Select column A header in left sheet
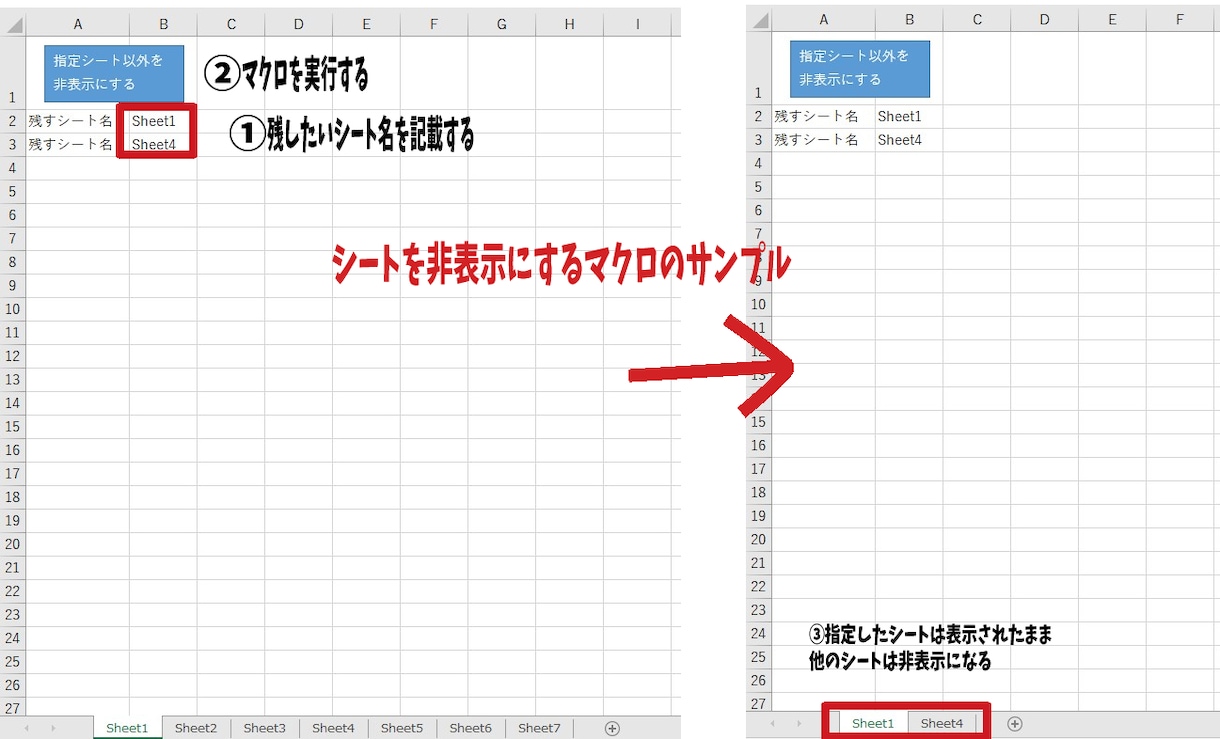The width and height of the screenshot is (1220, 739). pos(78,23)
